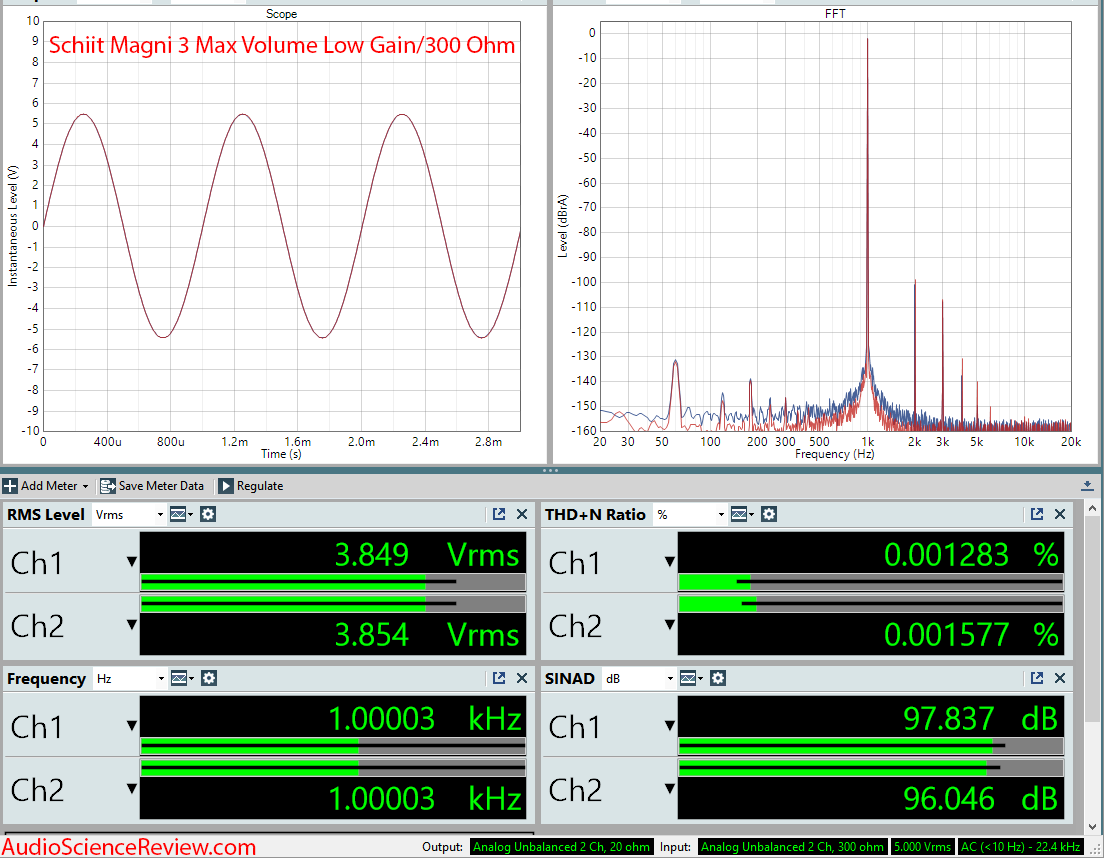
Task: Expand Ch1 arrow in SINAD meter
Action: pyautogui.click(x=670, y=726)
